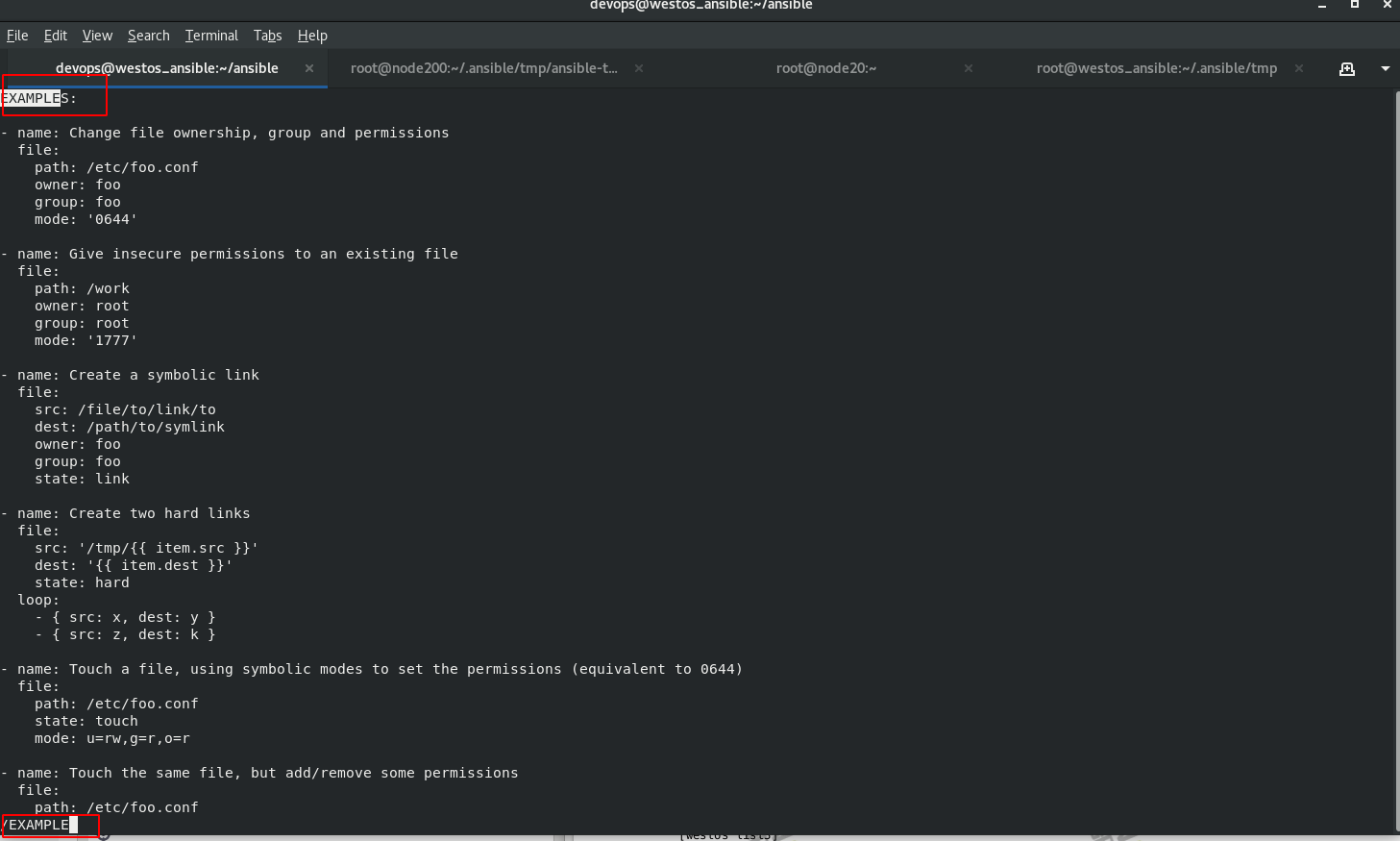Switch to root@node200 ansible tmp tab
Viewport: 1400px width, 841px height.
(x=484, y=68)
